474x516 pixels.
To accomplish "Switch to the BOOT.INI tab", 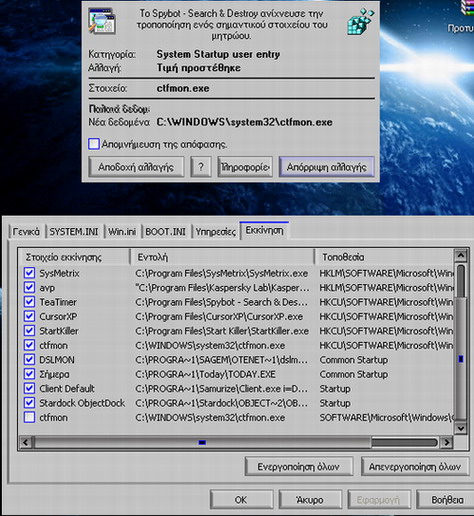I will [165, 232].
